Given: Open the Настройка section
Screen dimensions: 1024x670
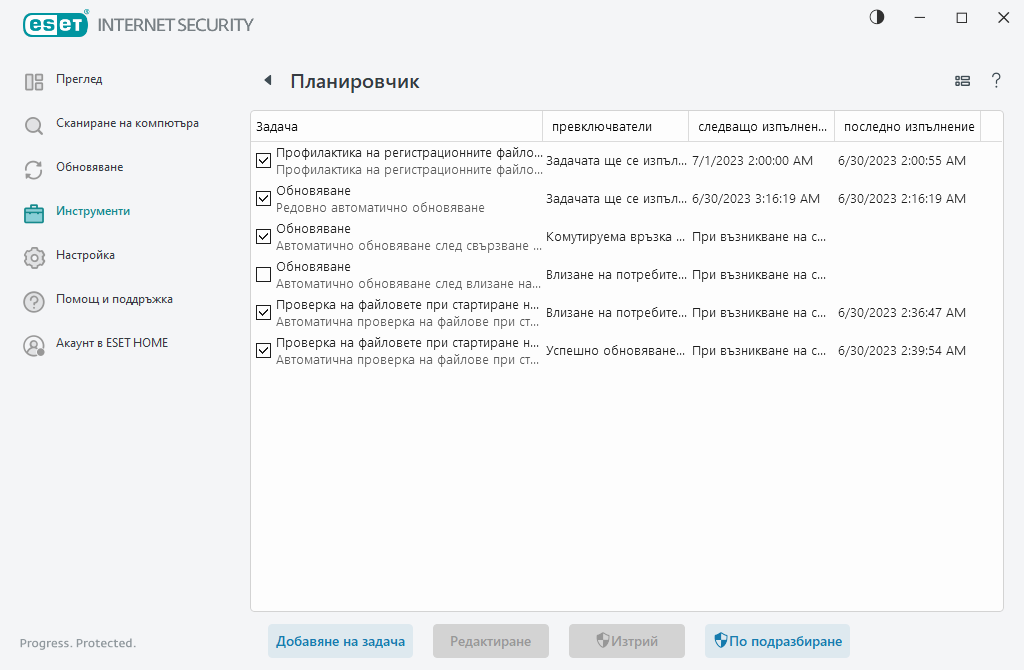Looking at the screenshot, I should tap(85, 255).
